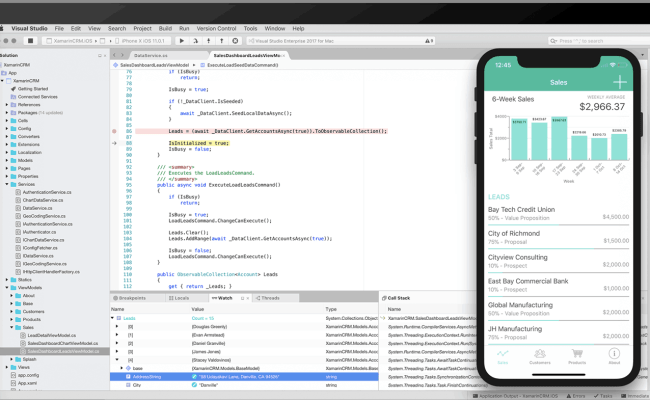Expand the References folder in Solution
Image resolution: width=650 pixels, height=400 pixels.
tap(7, 105)
